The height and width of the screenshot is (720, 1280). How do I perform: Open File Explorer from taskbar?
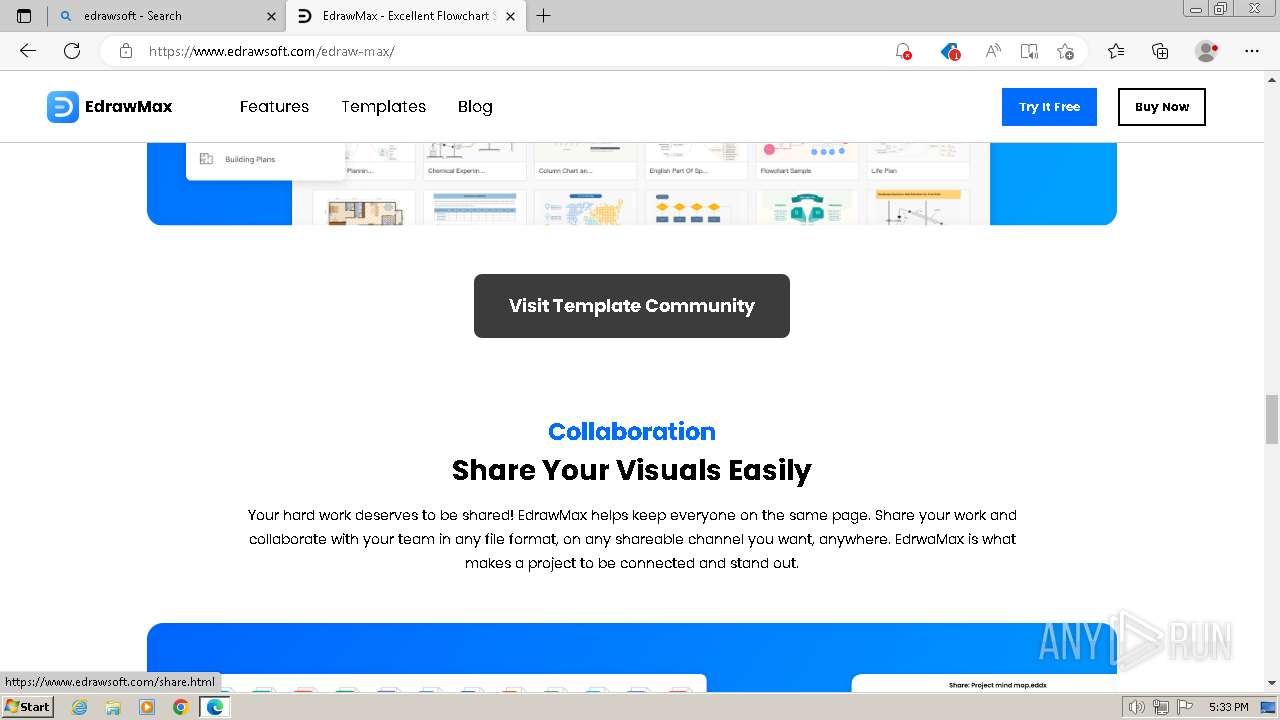pos(113,707)
